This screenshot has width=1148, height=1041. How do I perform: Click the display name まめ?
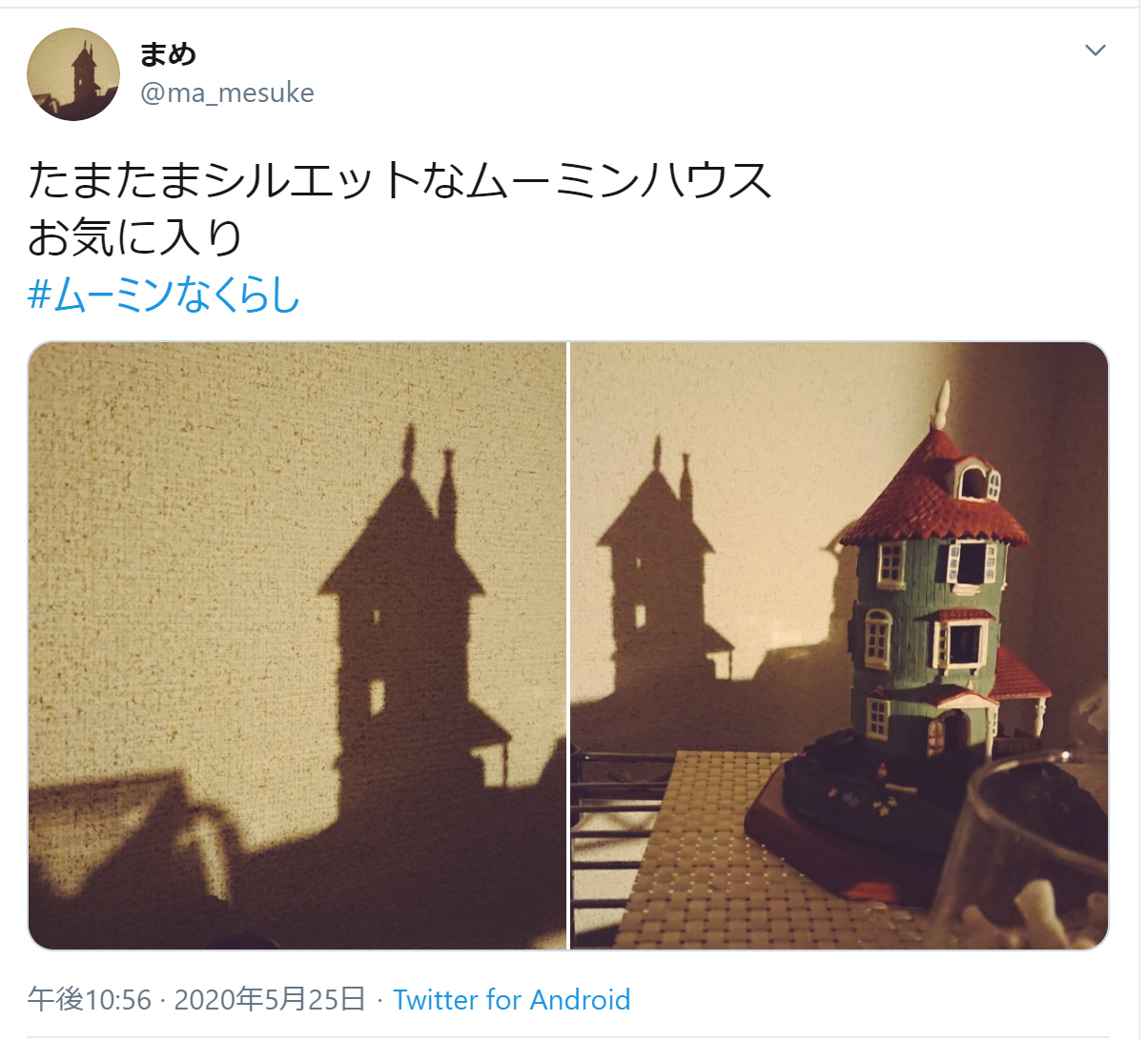pos(168,54)
